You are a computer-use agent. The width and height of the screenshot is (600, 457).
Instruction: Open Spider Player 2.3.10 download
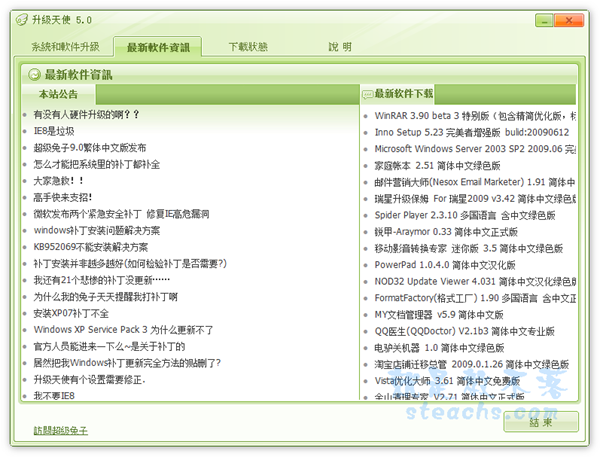click(465, 215)
